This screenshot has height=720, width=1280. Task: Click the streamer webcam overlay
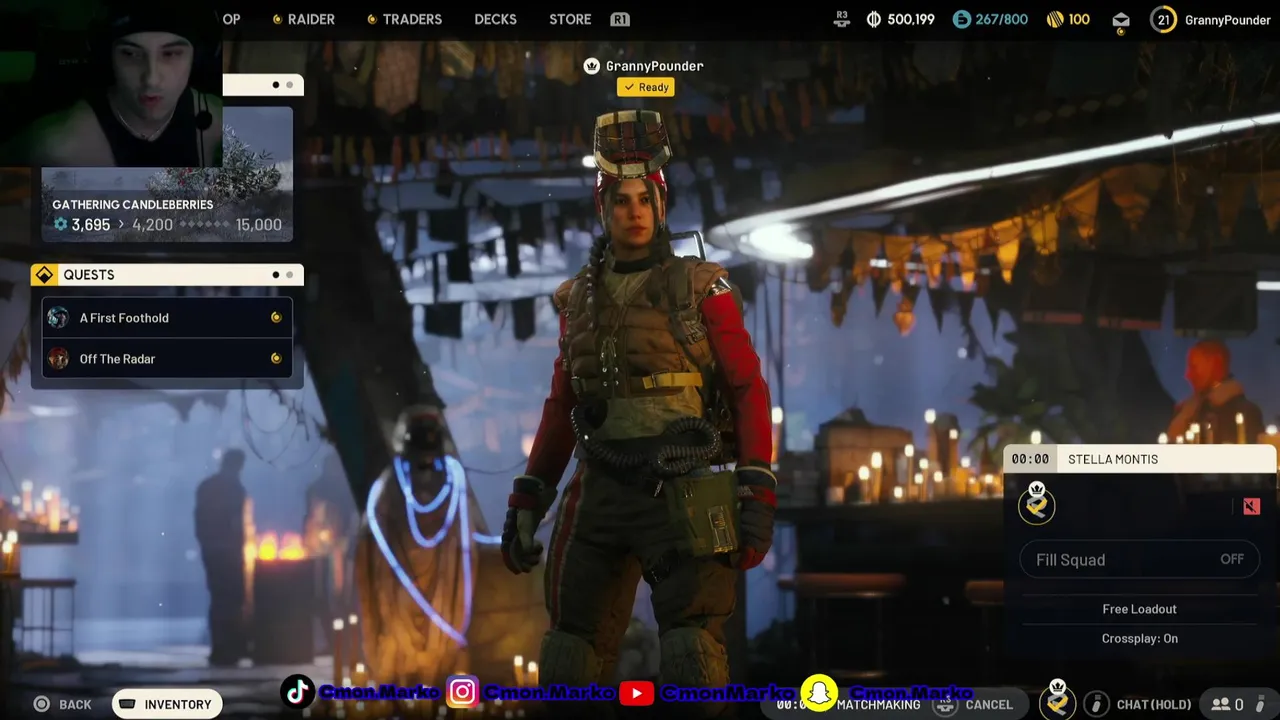(111, 83)
